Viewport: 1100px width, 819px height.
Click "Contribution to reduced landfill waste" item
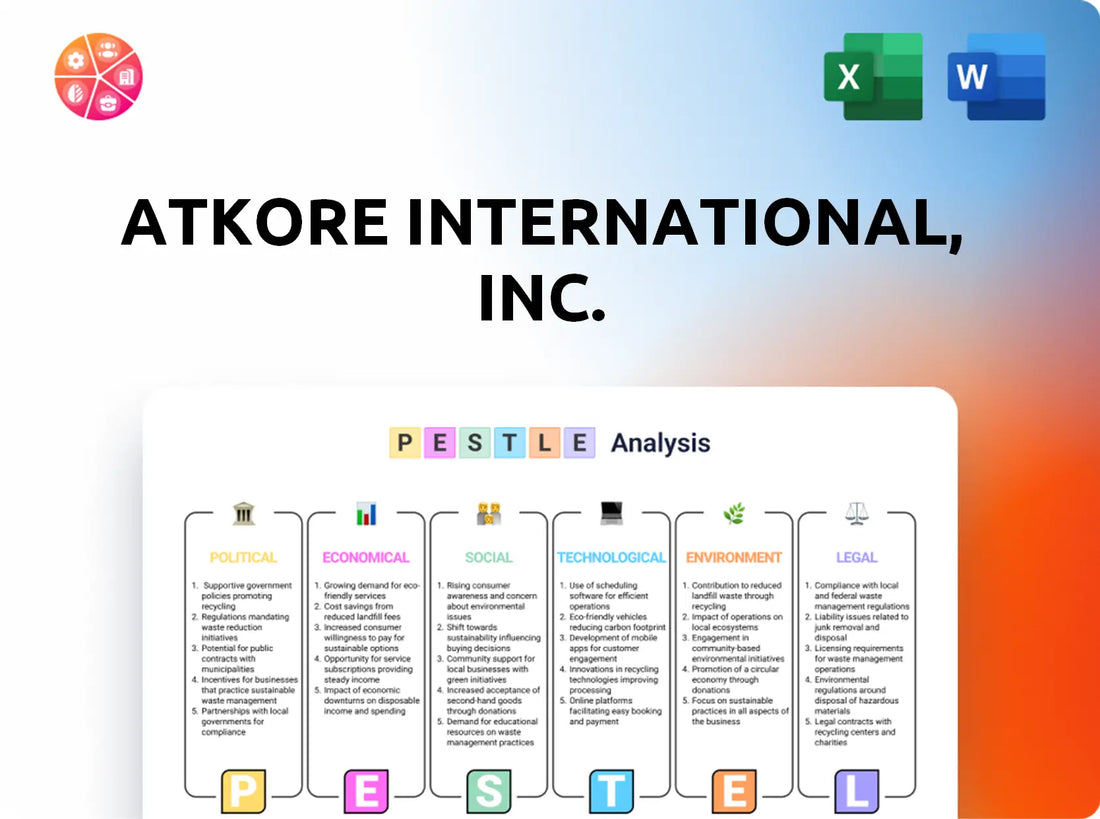coord(732,596)
